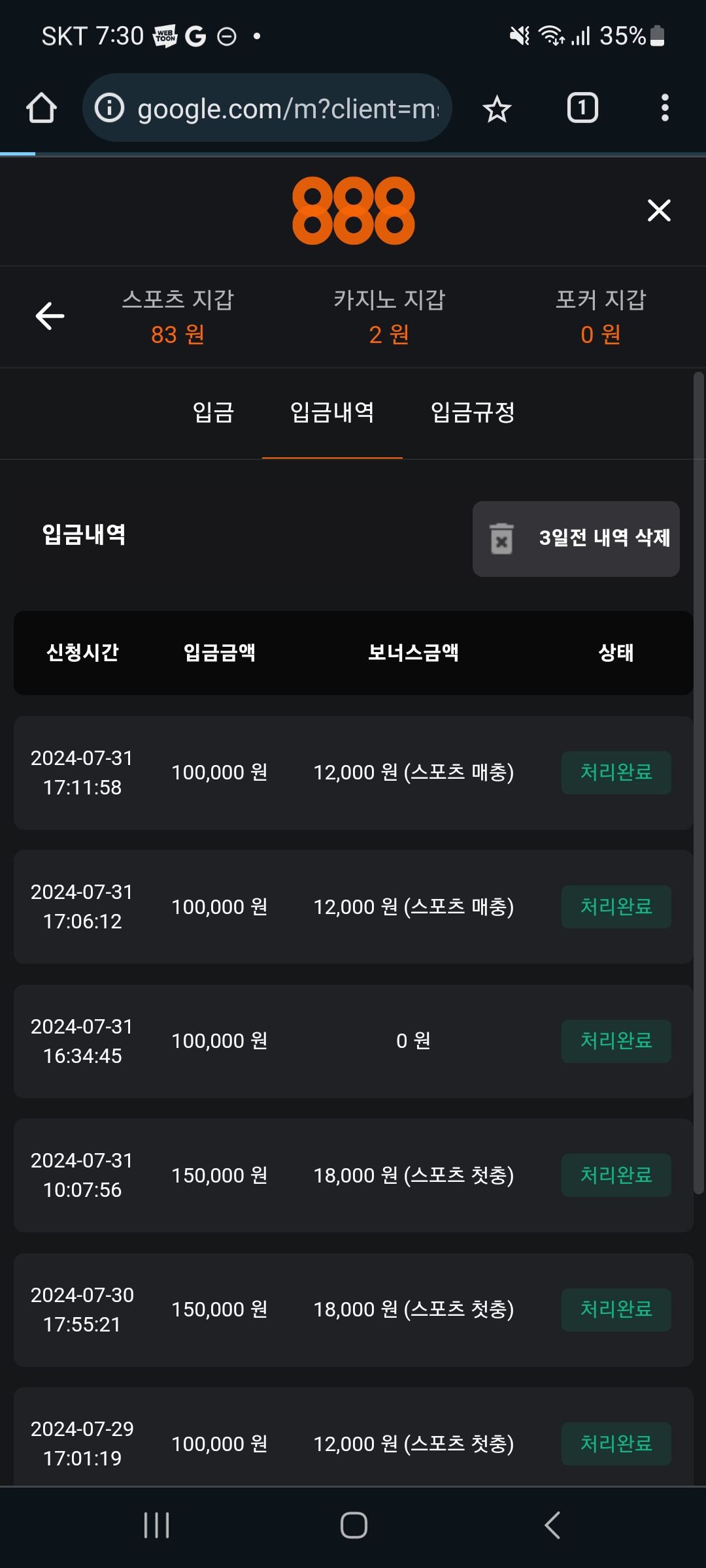This screenshot has height=1568, width=706.
Task: Bookmark page with the star icon
Action: [x=497, y=108]
